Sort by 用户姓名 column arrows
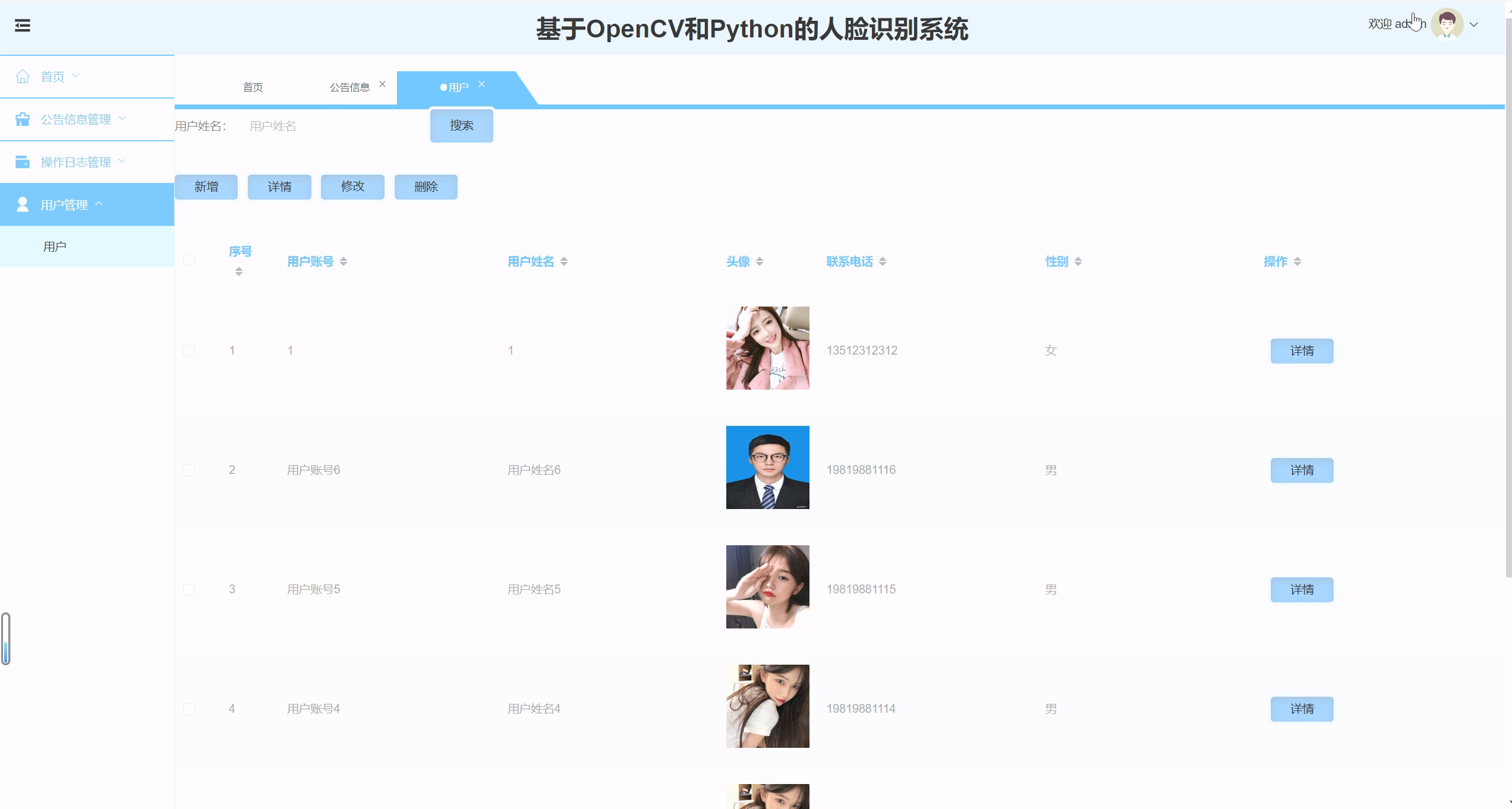The image size is (1512, 809). coord(564,261)
